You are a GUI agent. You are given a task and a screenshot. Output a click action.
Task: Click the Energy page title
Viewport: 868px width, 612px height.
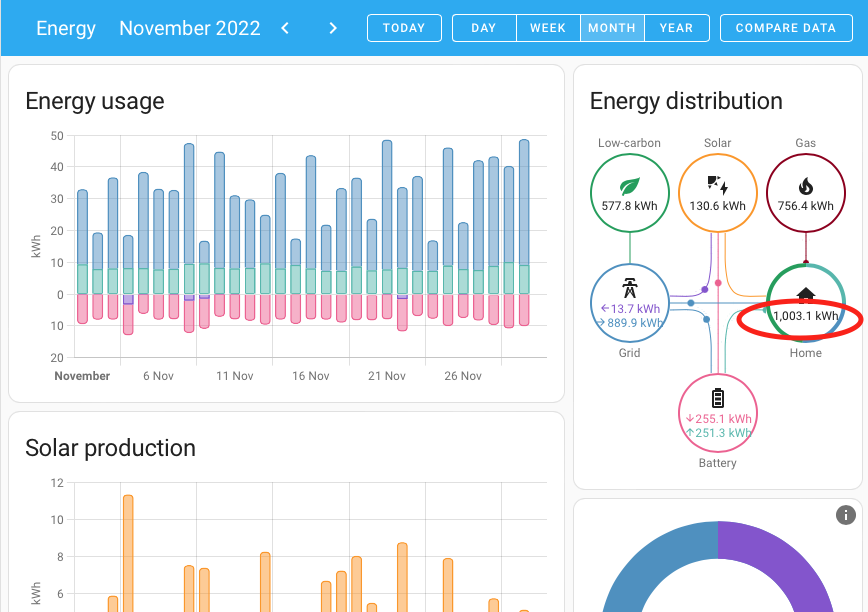pos(66,28)
